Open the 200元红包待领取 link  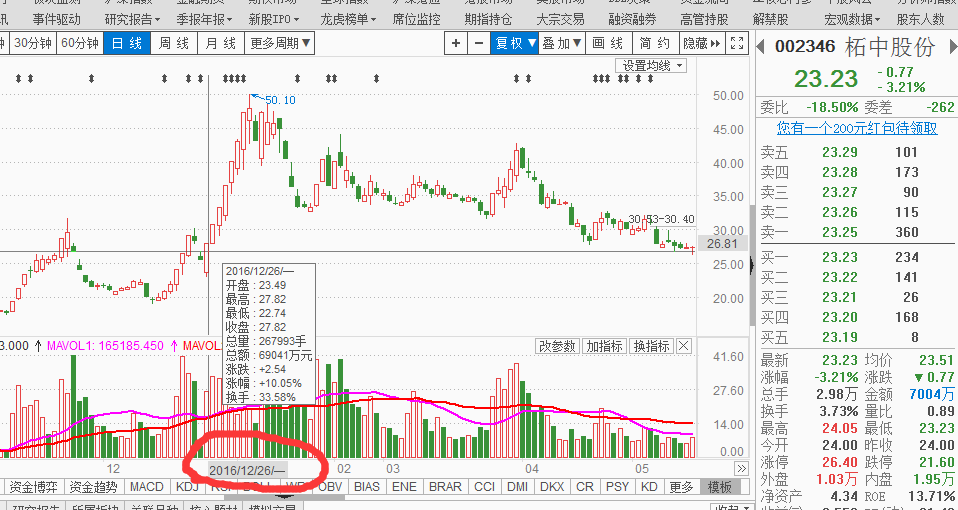click(x=857, y=128)
